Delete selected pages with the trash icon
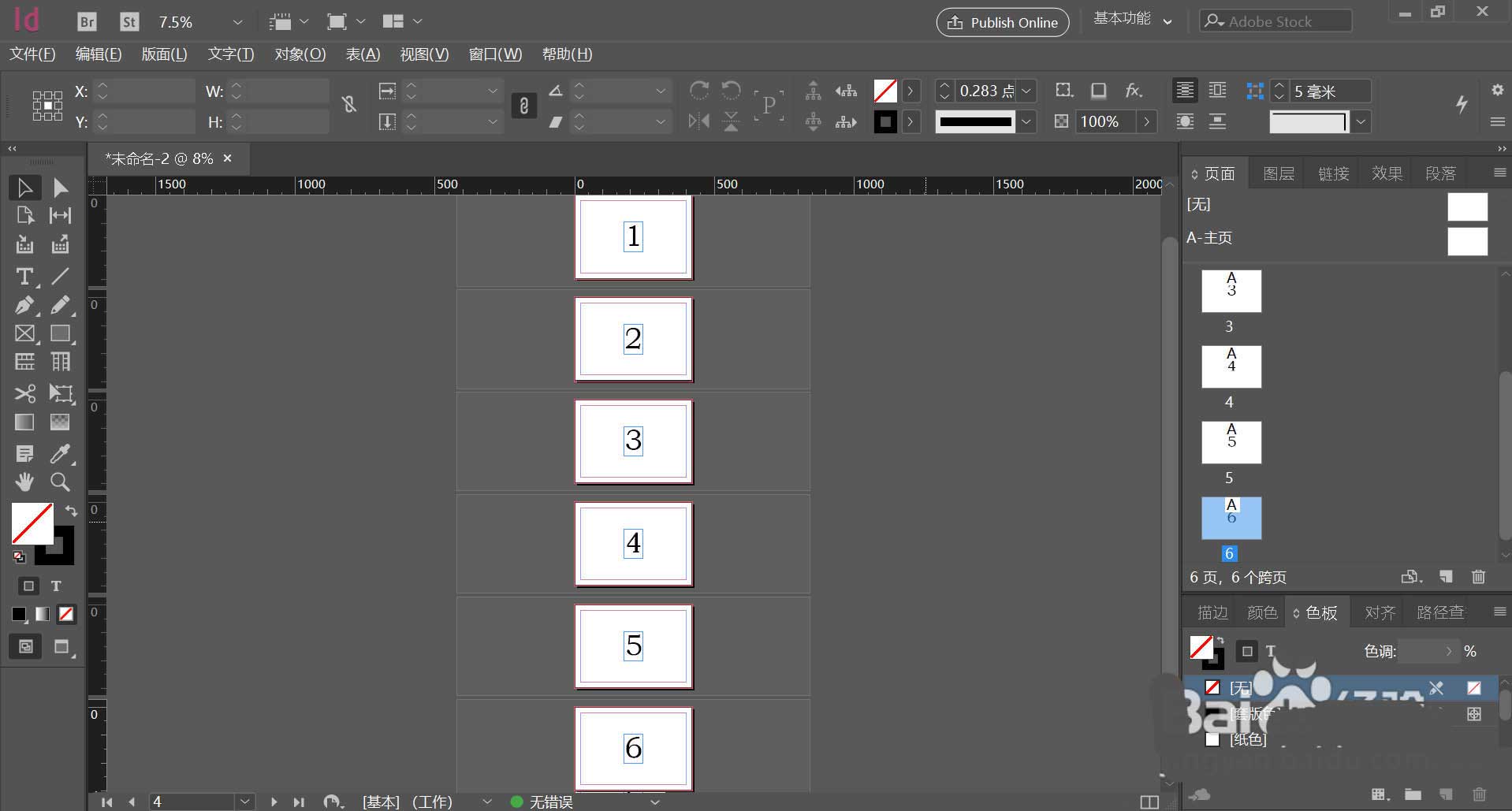Image resolution: width=1512 pixels, height=811 pixels. (x=1479, y=577)
